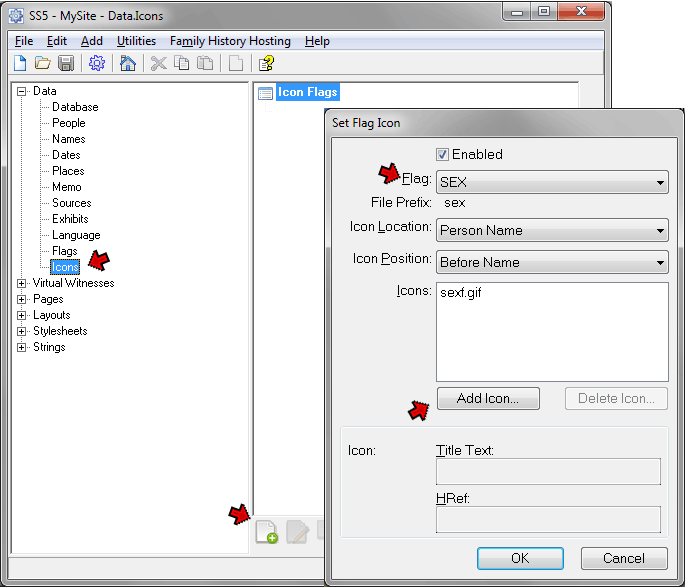Click the Copy toolbar icon

click(182, 63)
